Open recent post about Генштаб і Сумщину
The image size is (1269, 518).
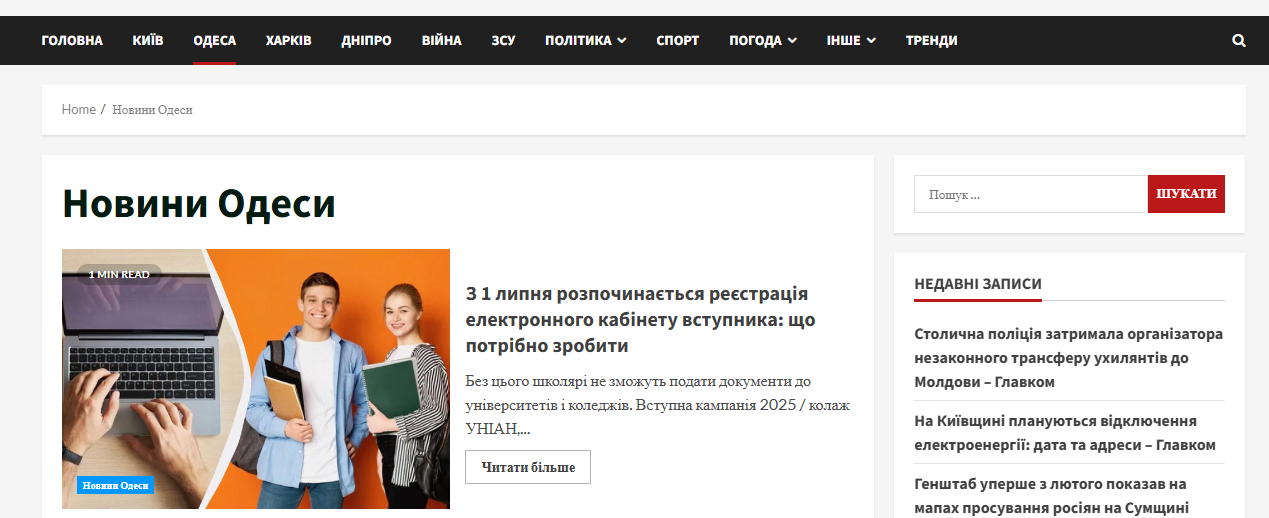1051,496
